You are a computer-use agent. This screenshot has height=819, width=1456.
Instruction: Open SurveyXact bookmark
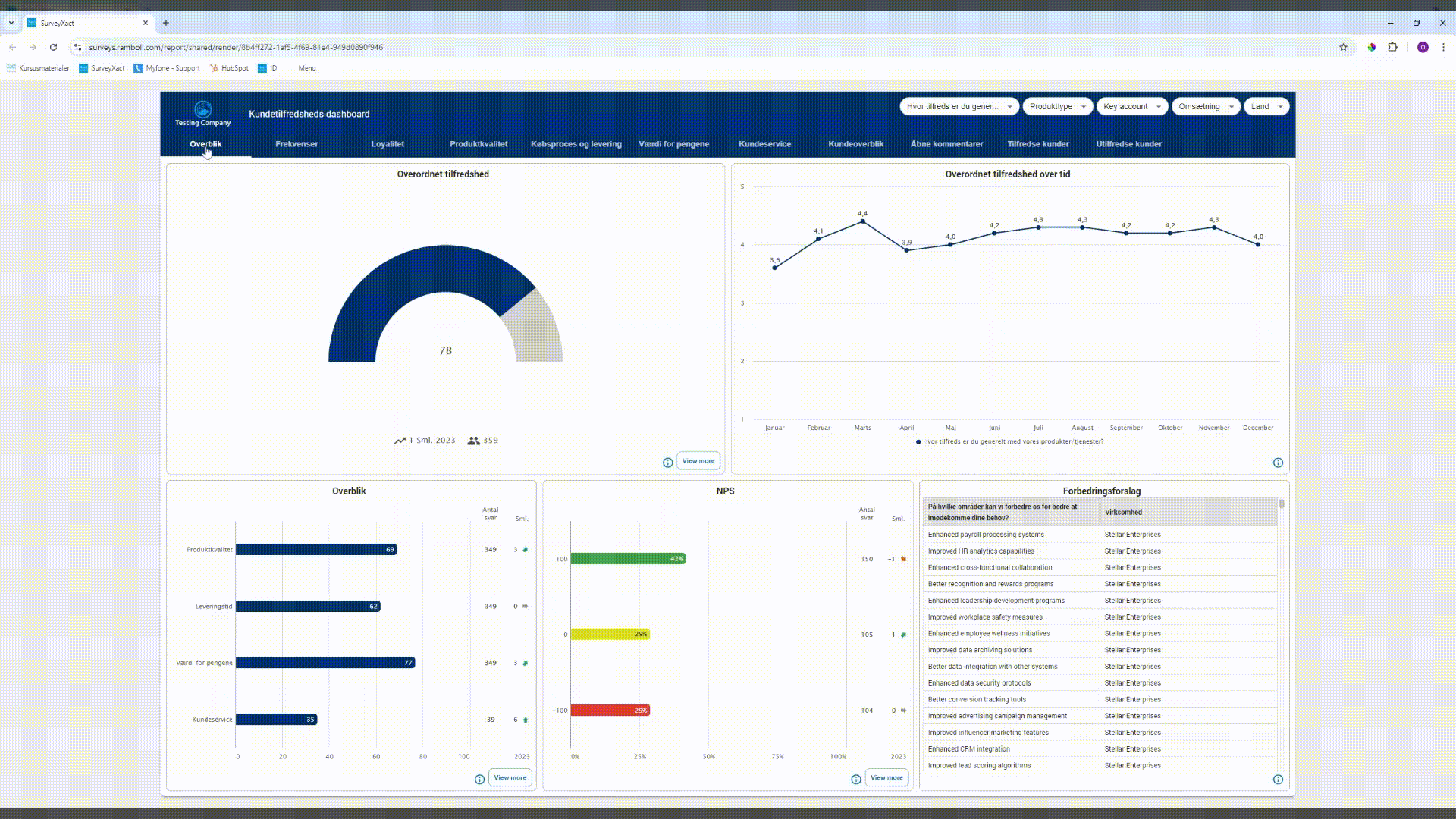(x=102, y=68)
